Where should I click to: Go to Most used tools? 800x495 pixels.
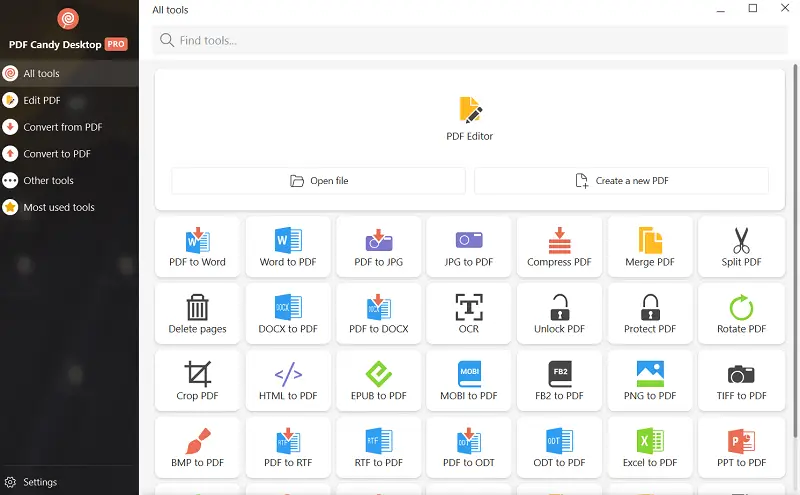(58, 207)
